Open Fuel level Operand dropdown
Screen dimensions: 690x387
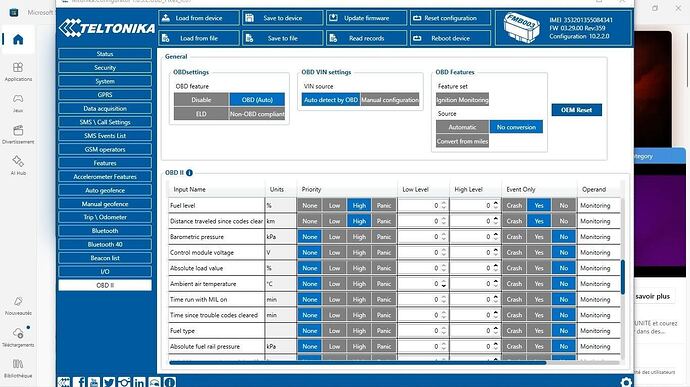599,206
